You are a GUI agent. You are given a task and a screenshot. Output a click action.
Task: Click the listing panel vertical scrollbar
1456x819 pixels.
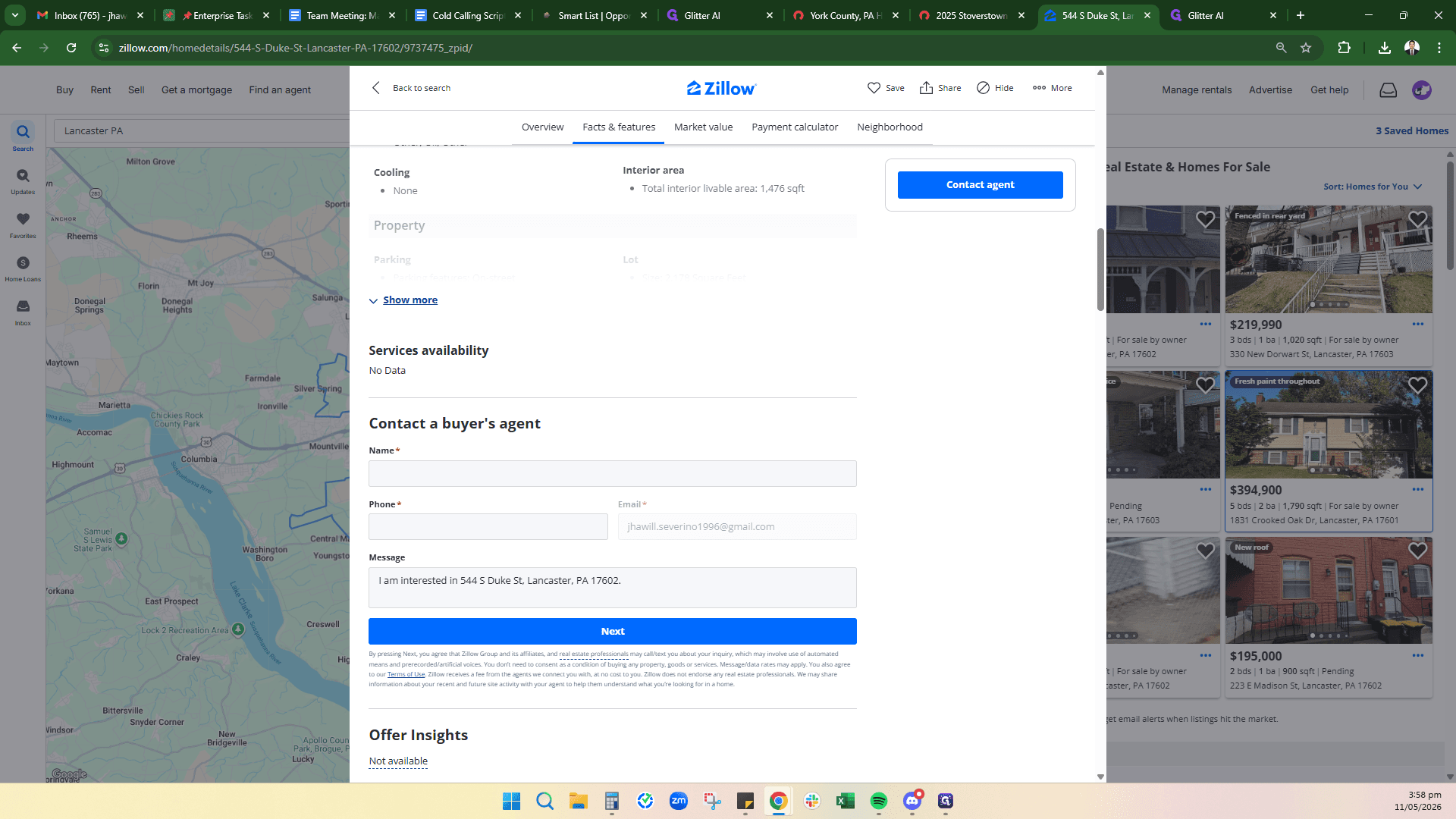coord(1100,269)
